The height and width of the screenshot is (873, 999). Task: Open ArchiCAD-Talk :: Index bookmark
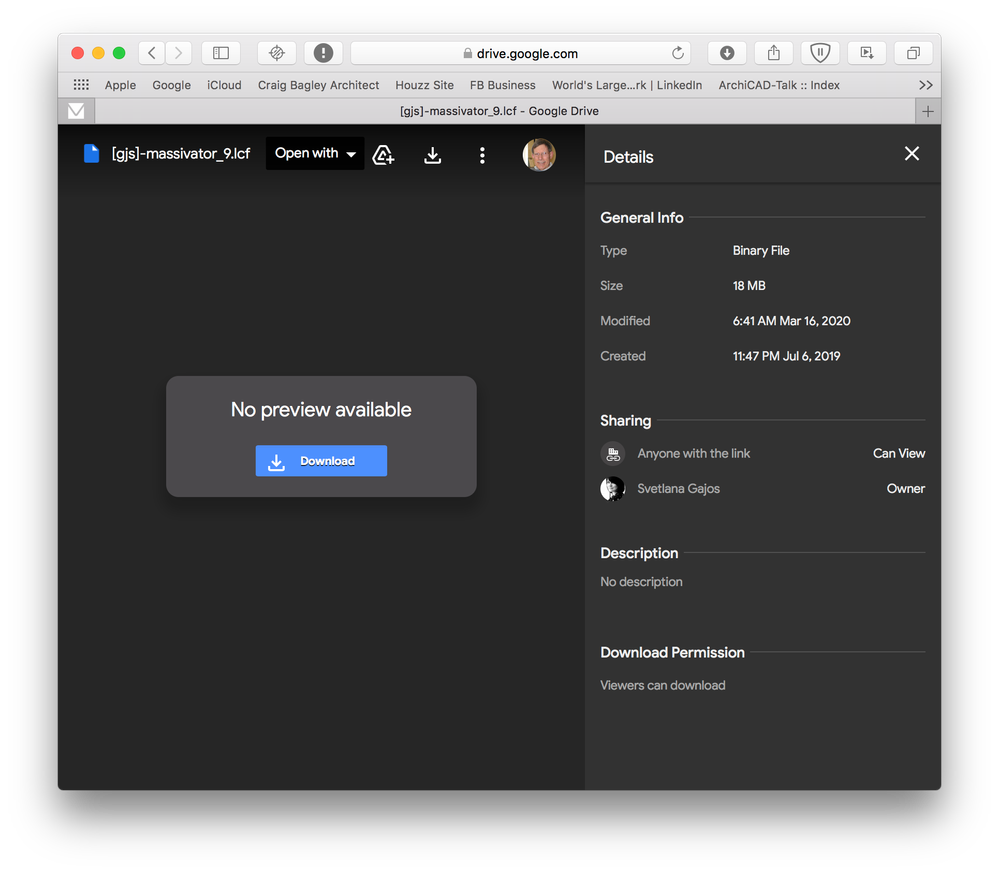(779, 85)
